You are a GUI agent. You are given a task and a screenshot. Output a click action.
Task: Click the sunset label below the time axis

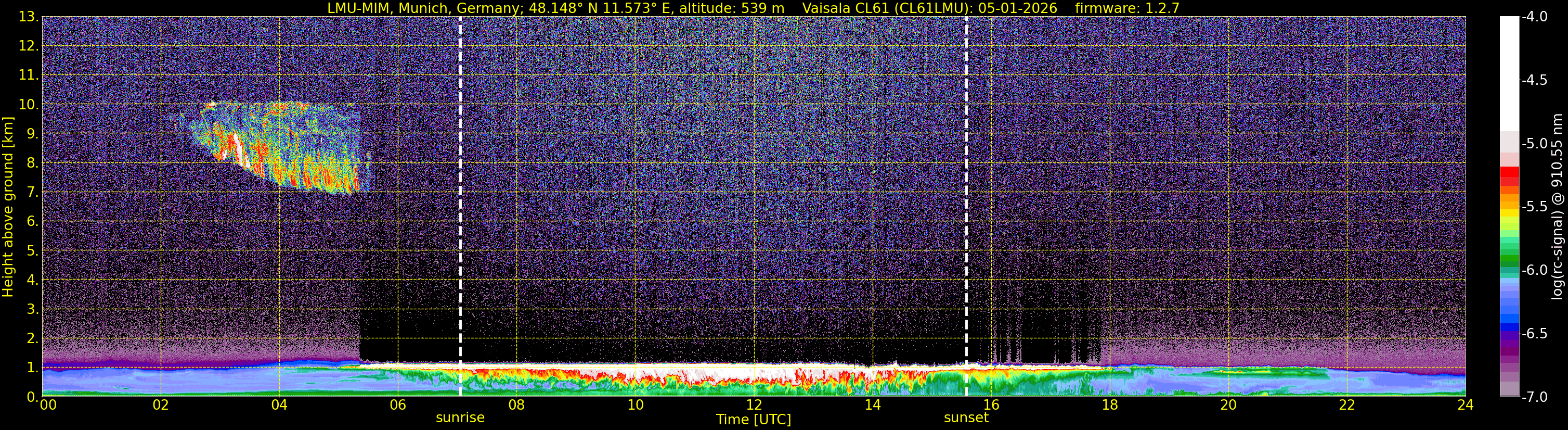[966, 418]
